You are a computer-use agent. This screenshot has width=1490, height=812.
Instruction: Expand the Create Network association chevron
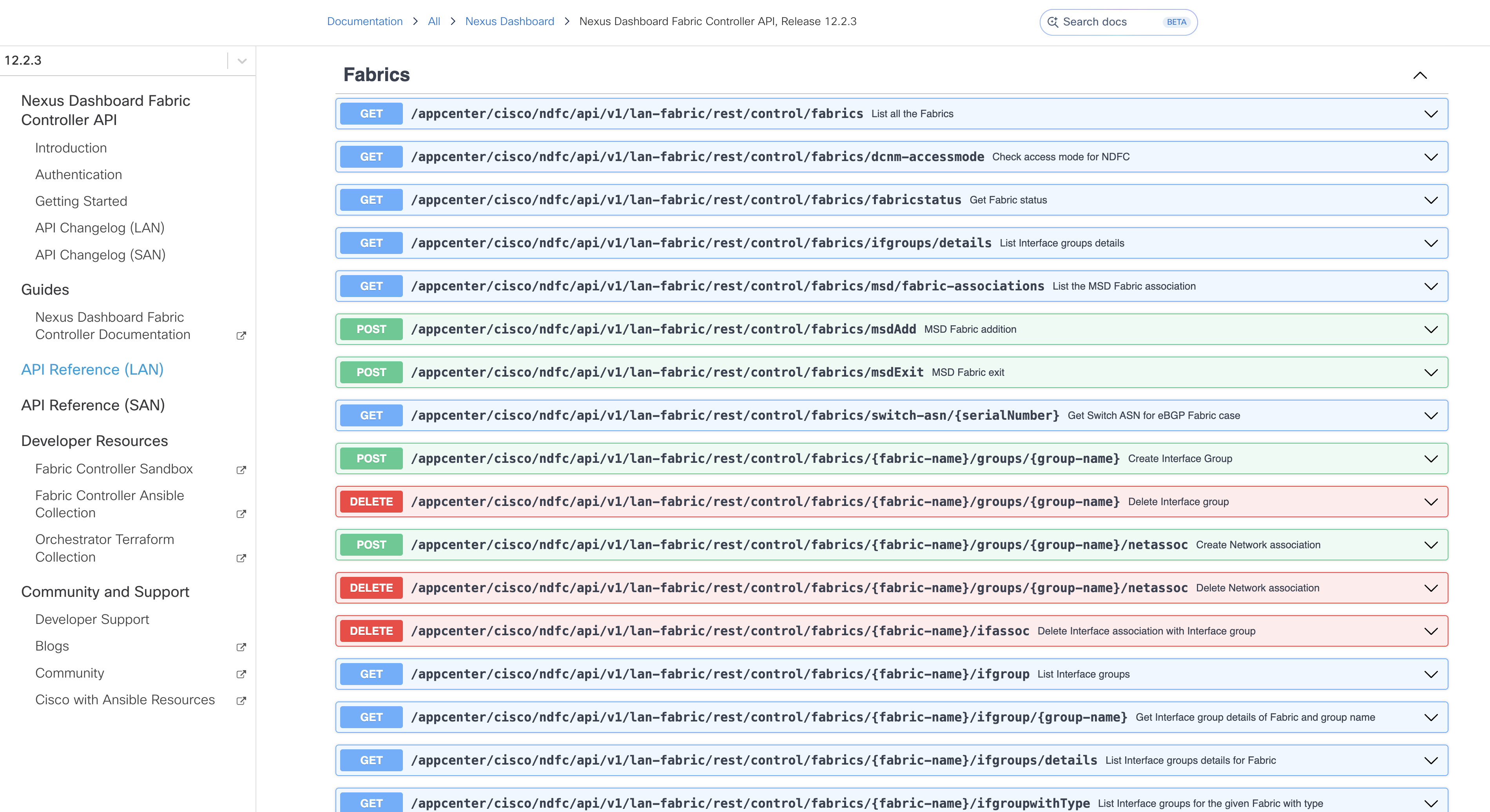[x=1431, y=545]
